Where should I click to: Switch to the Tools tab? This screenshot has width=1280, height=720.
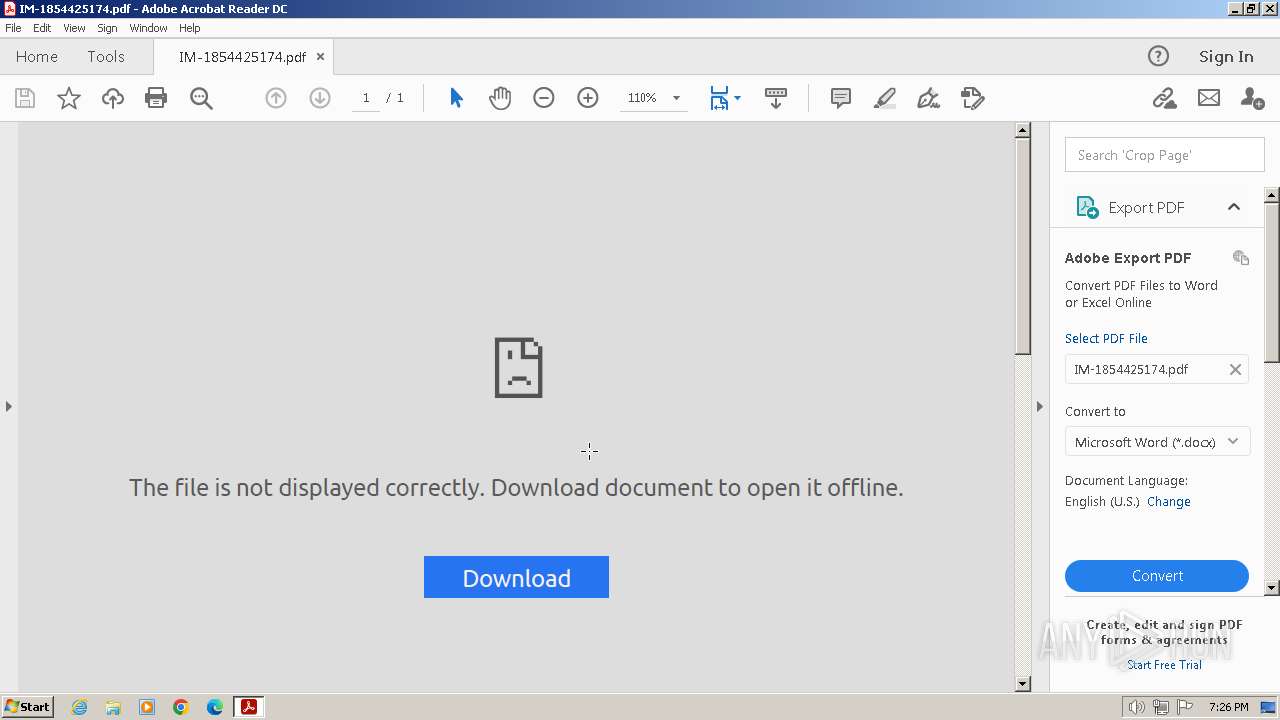click(x=106, y=57)
